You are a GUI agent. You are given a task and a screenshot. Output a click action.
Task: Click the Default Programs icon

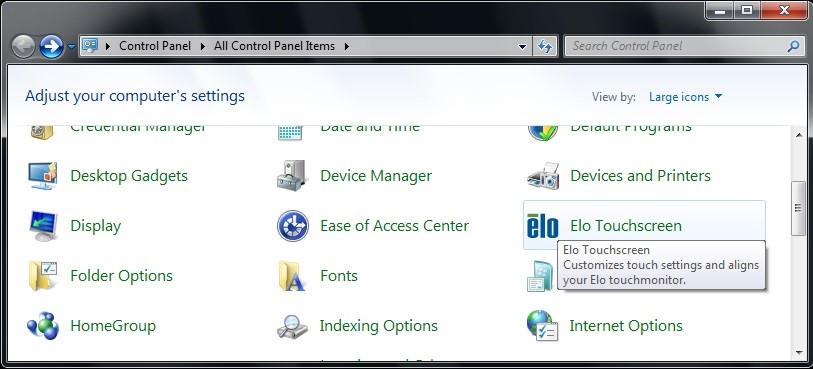(x=543, y=133)
